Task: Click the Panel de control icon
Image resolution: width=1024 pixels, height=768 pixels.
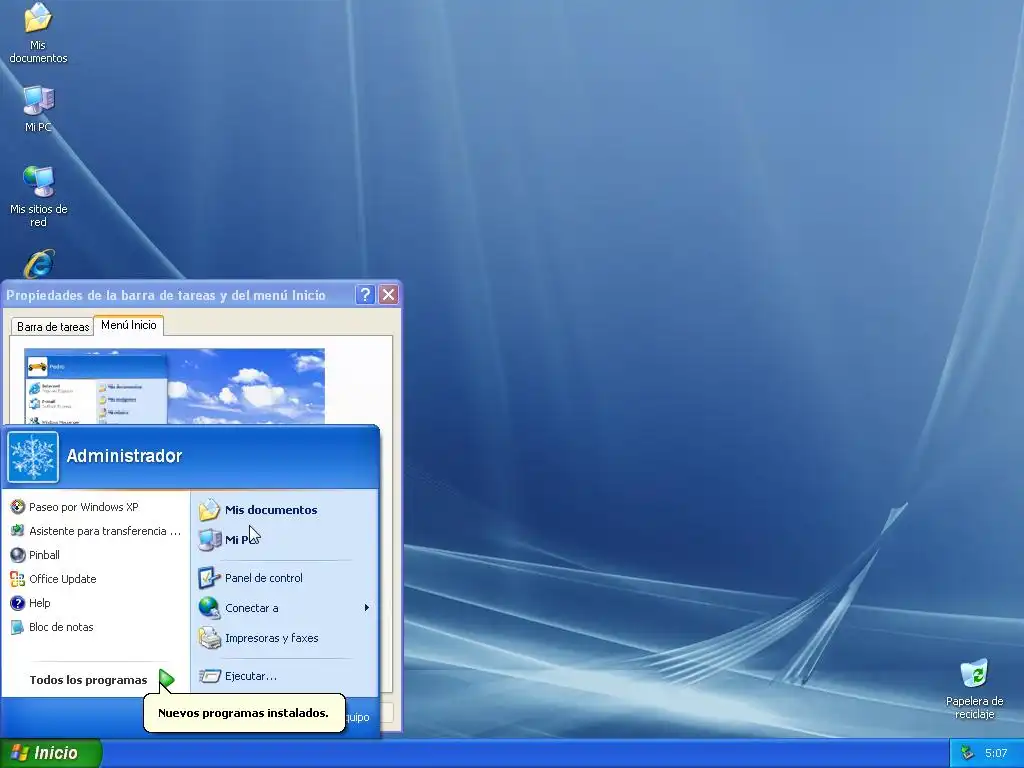Action: (209, 578)
